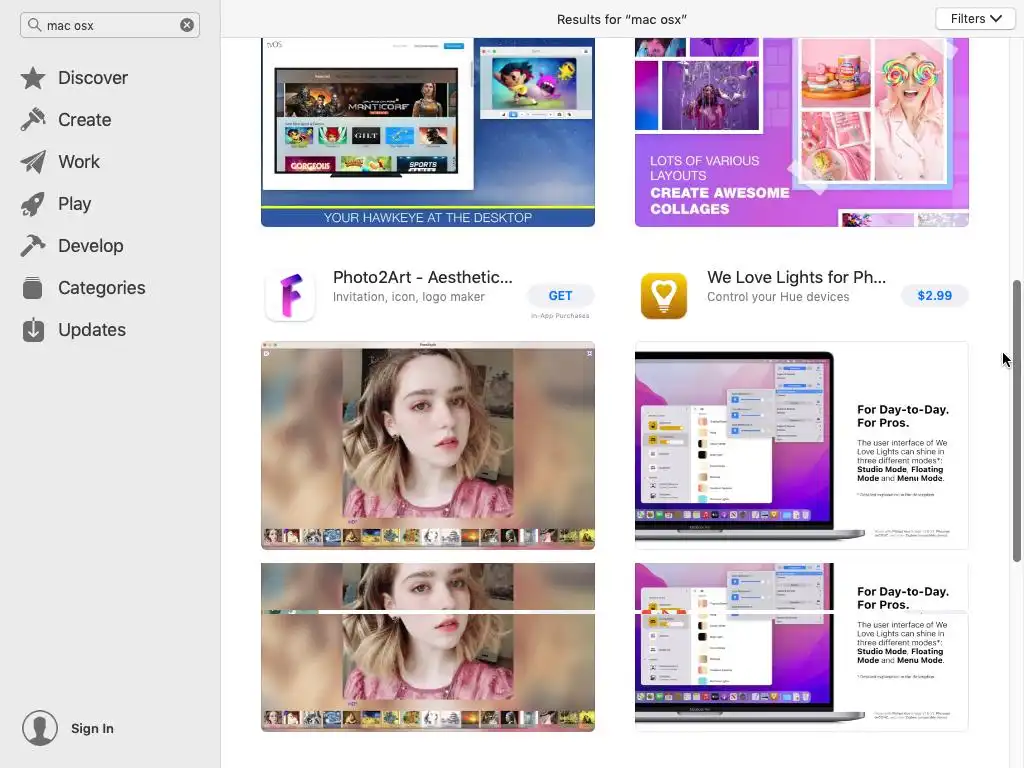
Task: Open first We Love Lights MacBook screenshot
Action: (801, 445)
